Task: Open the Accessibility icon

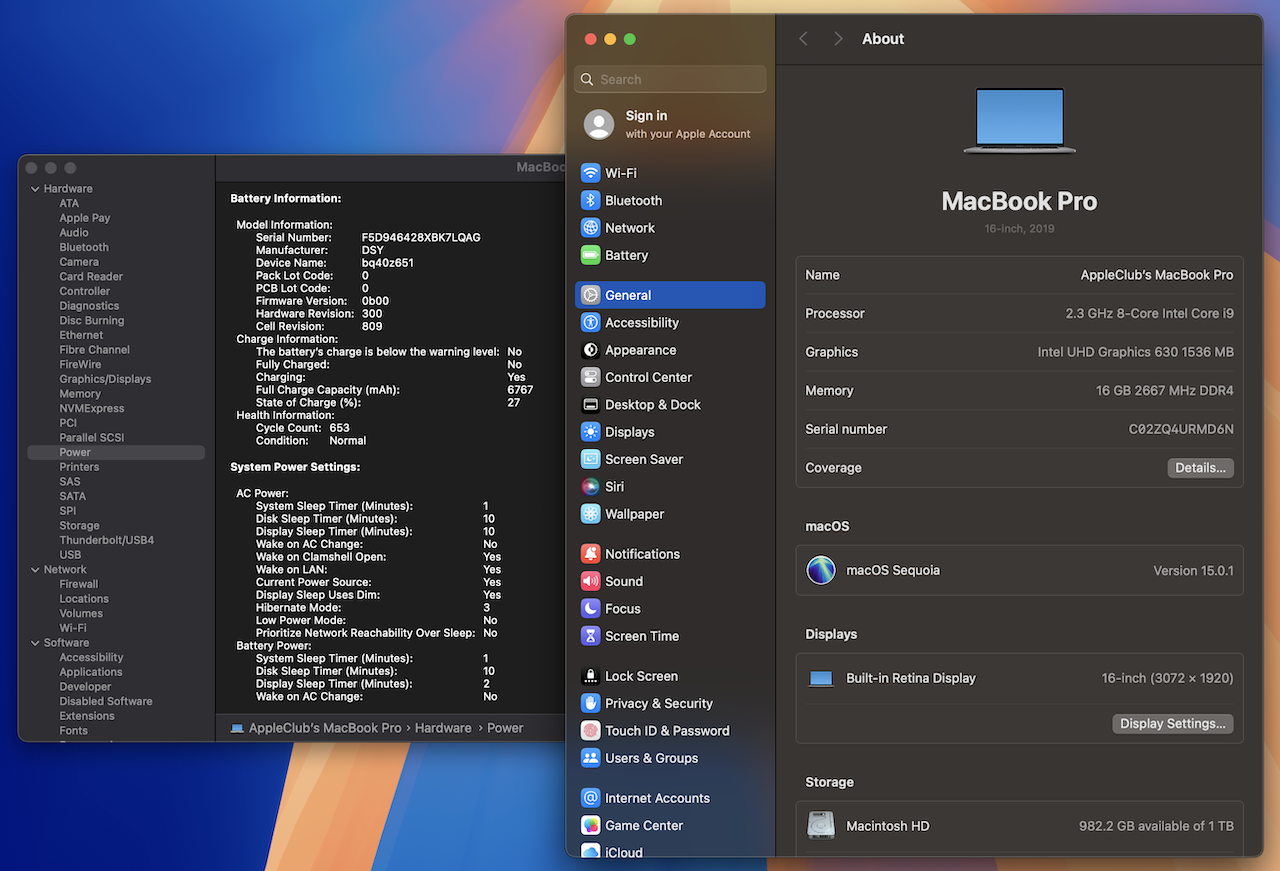Action: (590, 322)
